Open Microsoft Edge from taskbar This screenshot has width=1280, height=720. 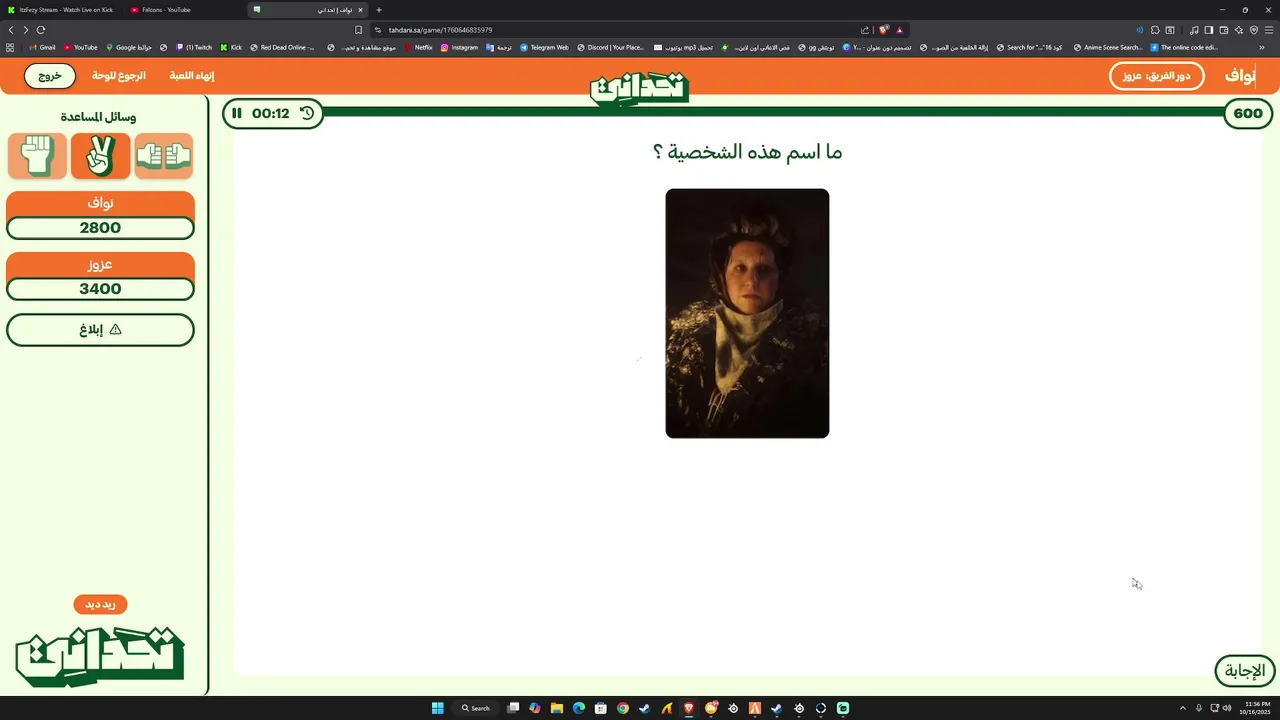[x=579, y=708]
